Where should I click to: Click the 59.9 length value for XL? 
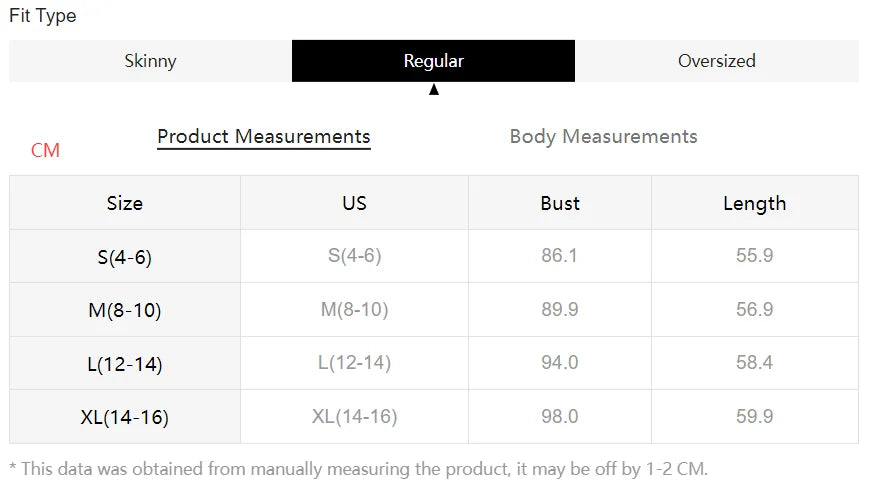click(754, 416)
